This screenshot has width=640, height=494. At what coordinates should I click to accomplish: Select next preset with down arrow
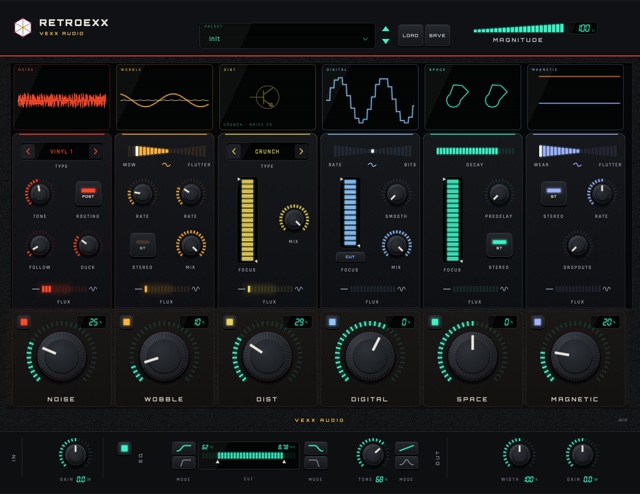[x=385, y=41]
